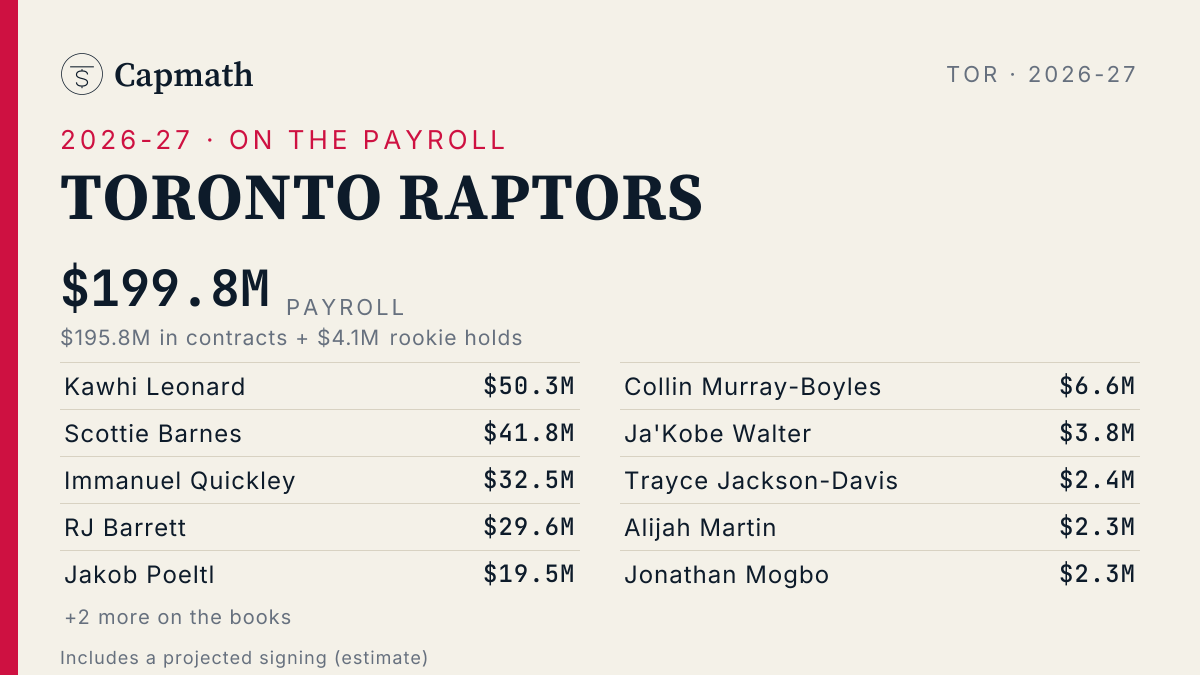Click the 2026-27 · On the Payroll subtitle
1200x675 pixels.
tap(284, 140)
